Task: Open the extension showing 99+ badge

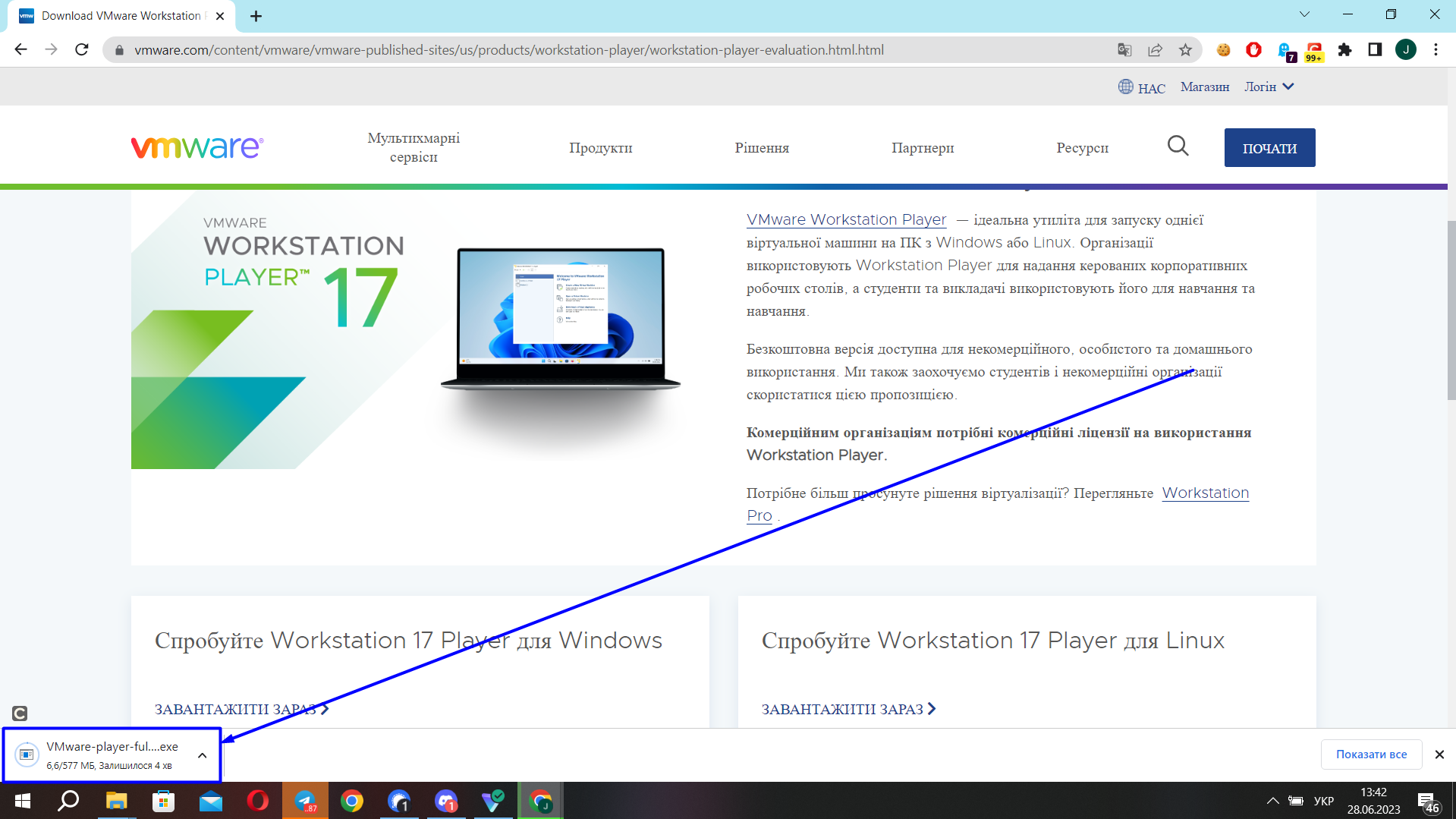Action: click(1314, 51)
